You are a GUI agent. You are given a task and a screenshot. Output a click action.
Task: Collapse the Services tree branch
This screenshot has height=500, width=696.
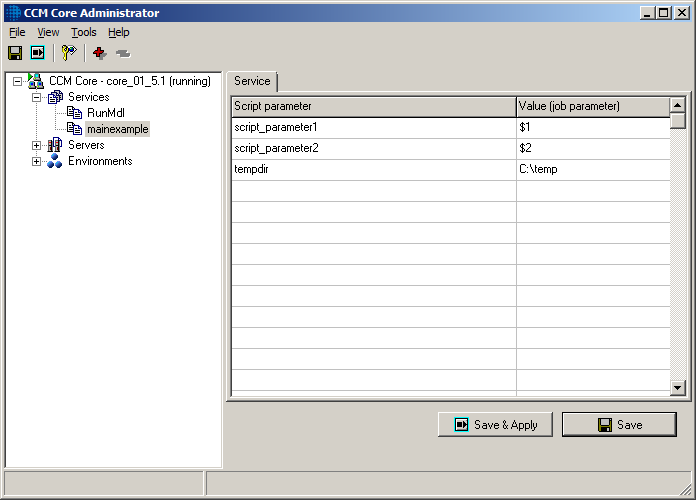click(x=36, y=97)
